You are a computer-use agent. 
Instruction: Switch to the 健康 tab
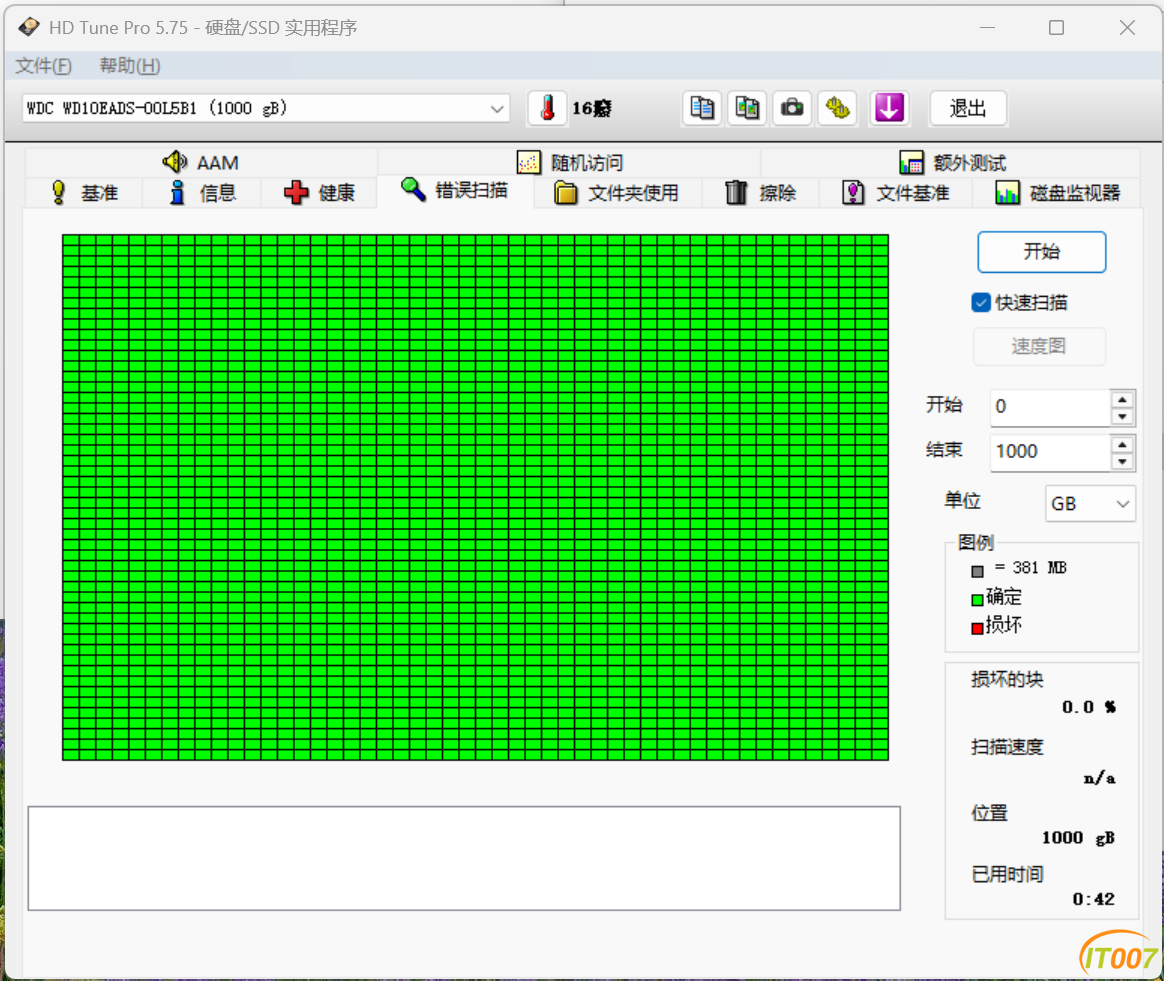click(320, 193)
